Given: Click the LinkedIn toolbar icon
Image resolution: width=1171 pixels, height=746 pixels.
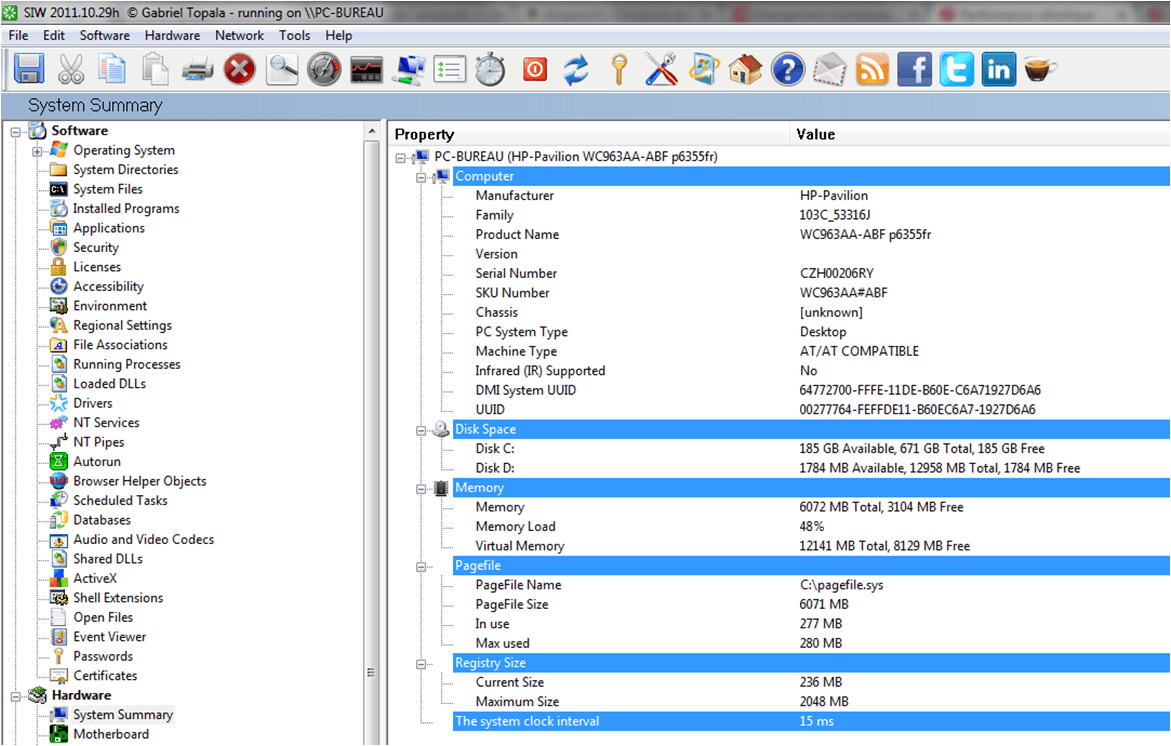Looking at the screenshot, I should [998, 69].
